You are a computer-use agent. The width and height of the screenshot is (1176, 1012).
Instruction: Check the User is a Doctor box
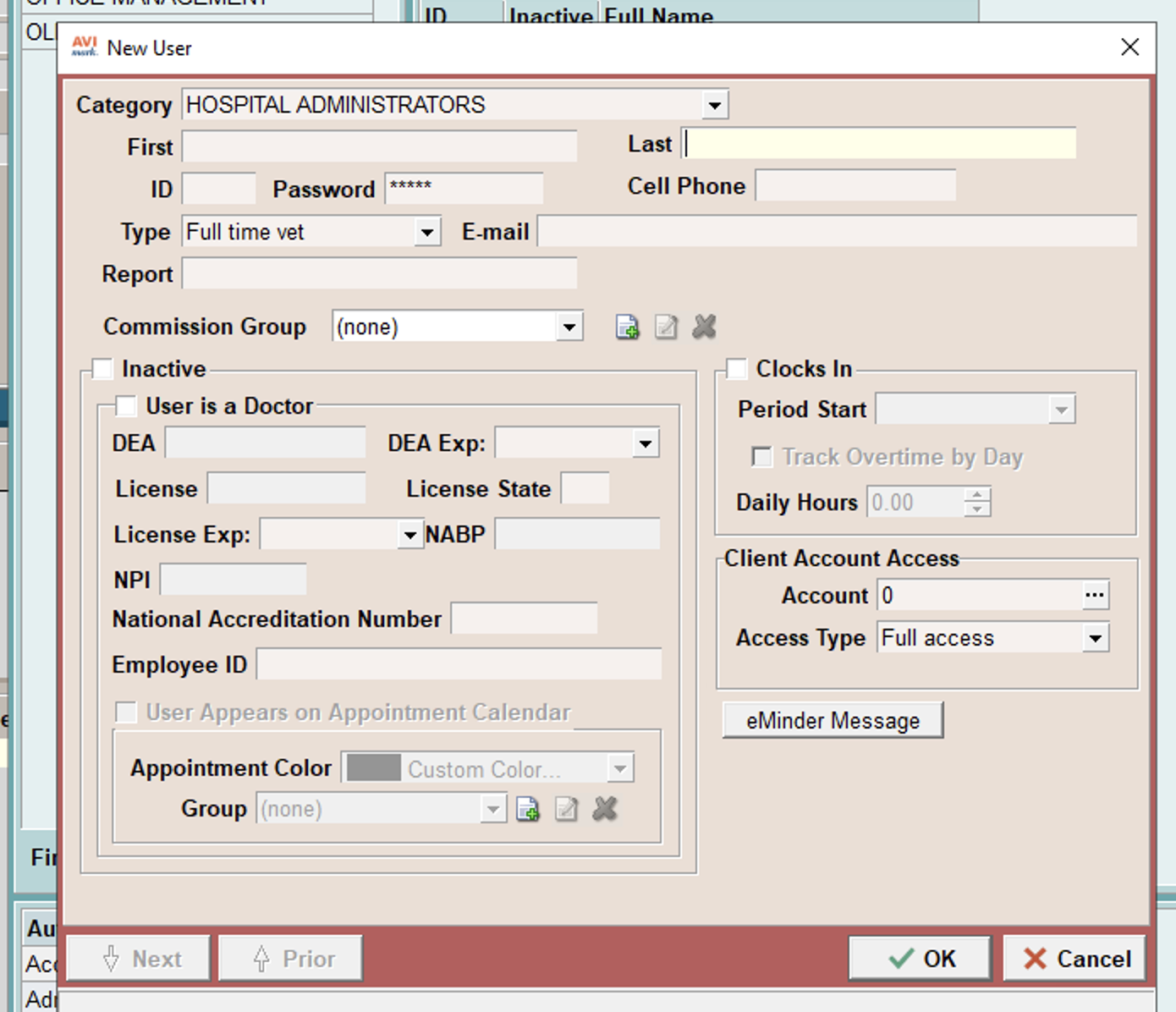126,406
